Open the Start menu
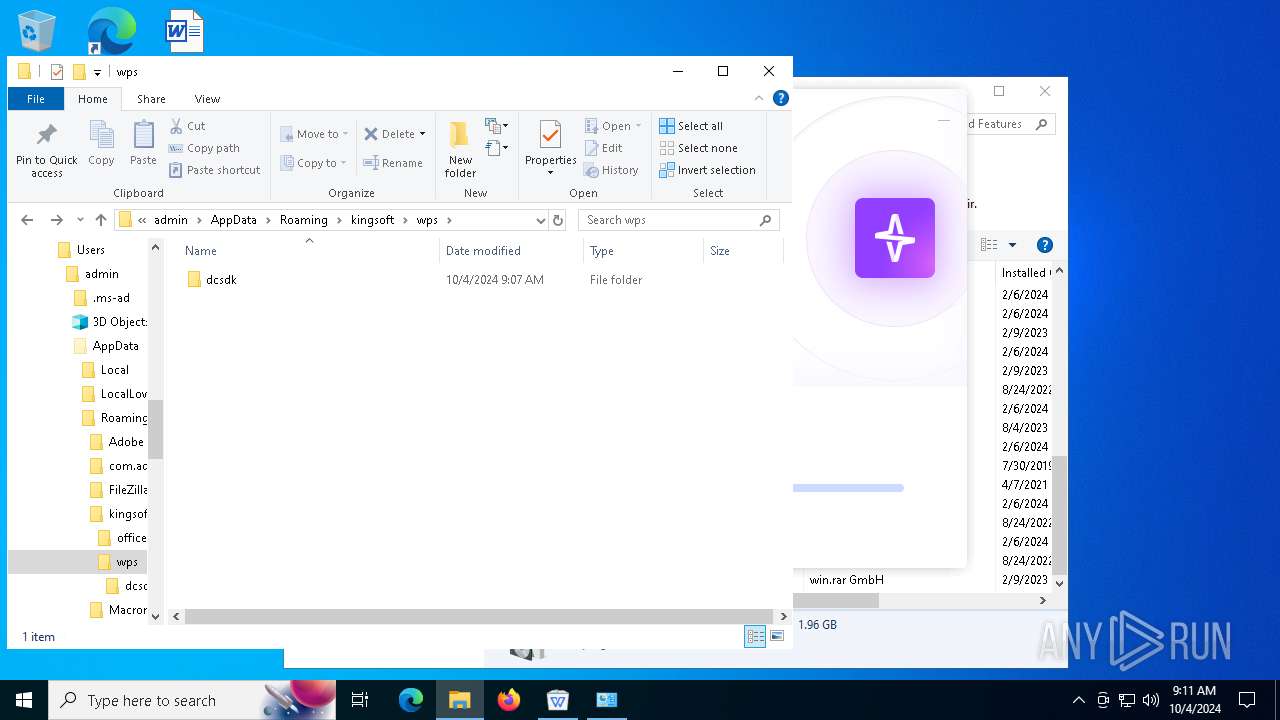Image resolution: width=1280 pixels, height=720 pixels. pyautogui.click(x=24, y=700)
